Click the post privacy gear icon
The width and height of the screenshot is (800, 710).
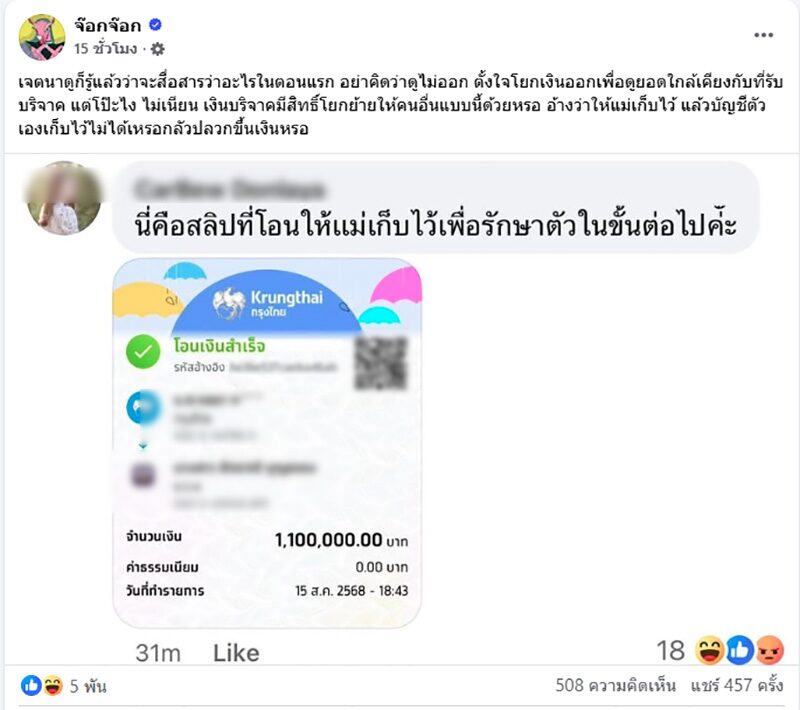(158, 49)
